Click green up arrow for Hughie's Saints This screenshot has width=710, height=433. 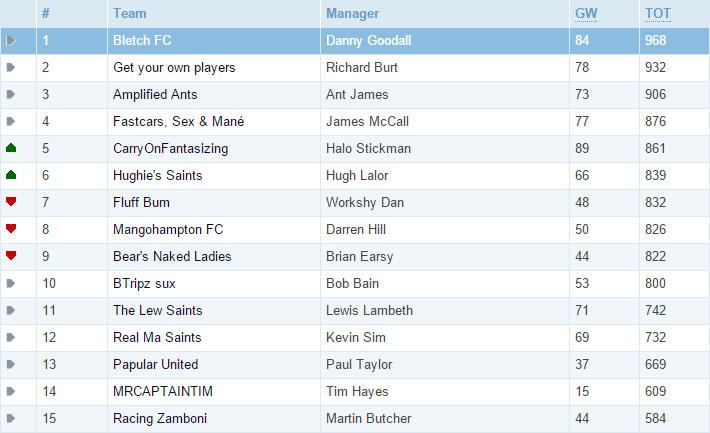pyautogui.click(x=11, y=175)
